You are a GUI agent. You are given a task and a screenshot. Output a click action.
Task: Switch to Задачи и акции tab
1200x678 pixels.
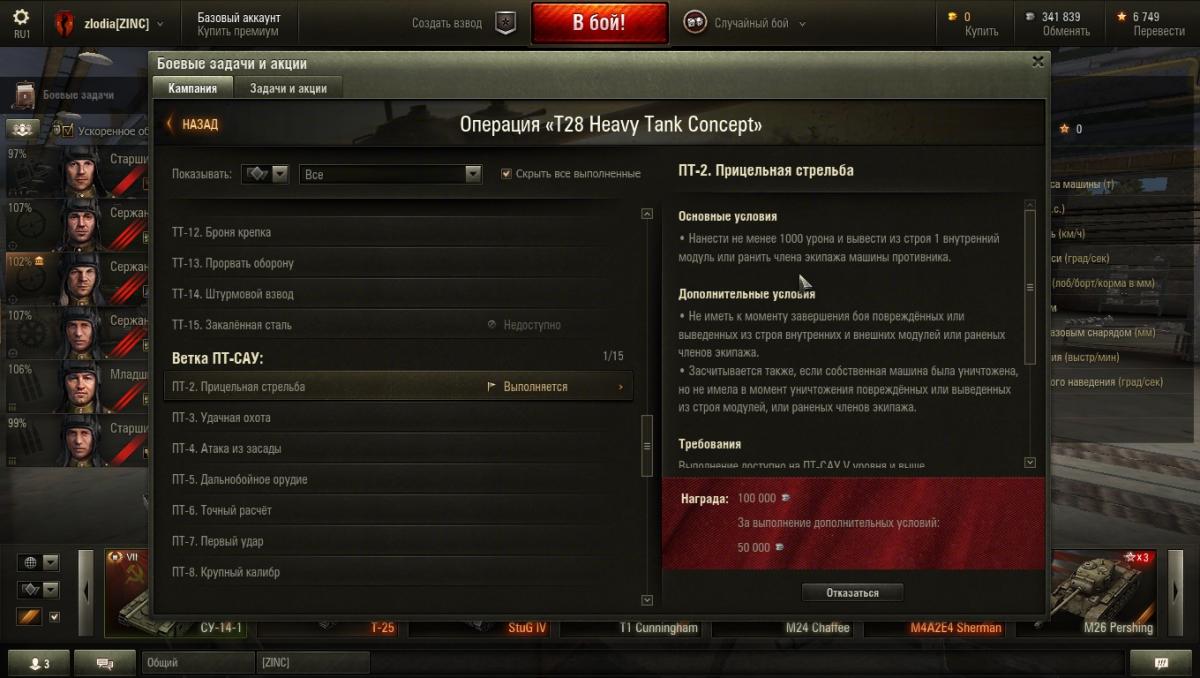click(288, 88)
